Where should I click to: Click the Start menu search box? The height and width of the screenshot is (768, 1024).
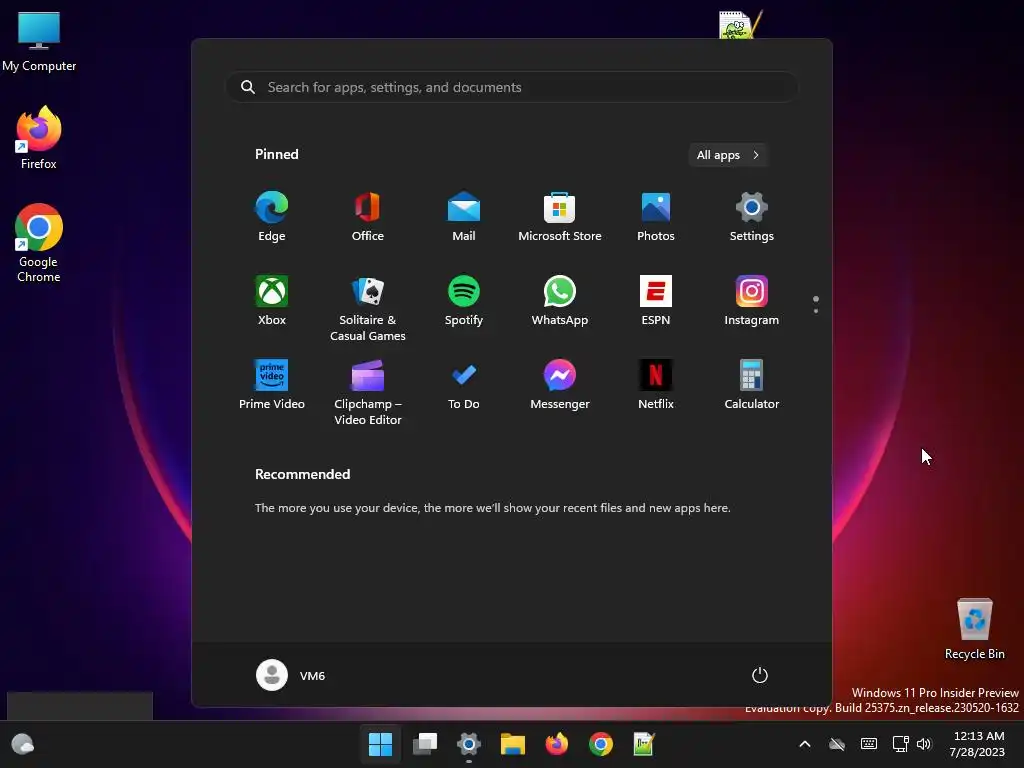(x=512, y=87)
